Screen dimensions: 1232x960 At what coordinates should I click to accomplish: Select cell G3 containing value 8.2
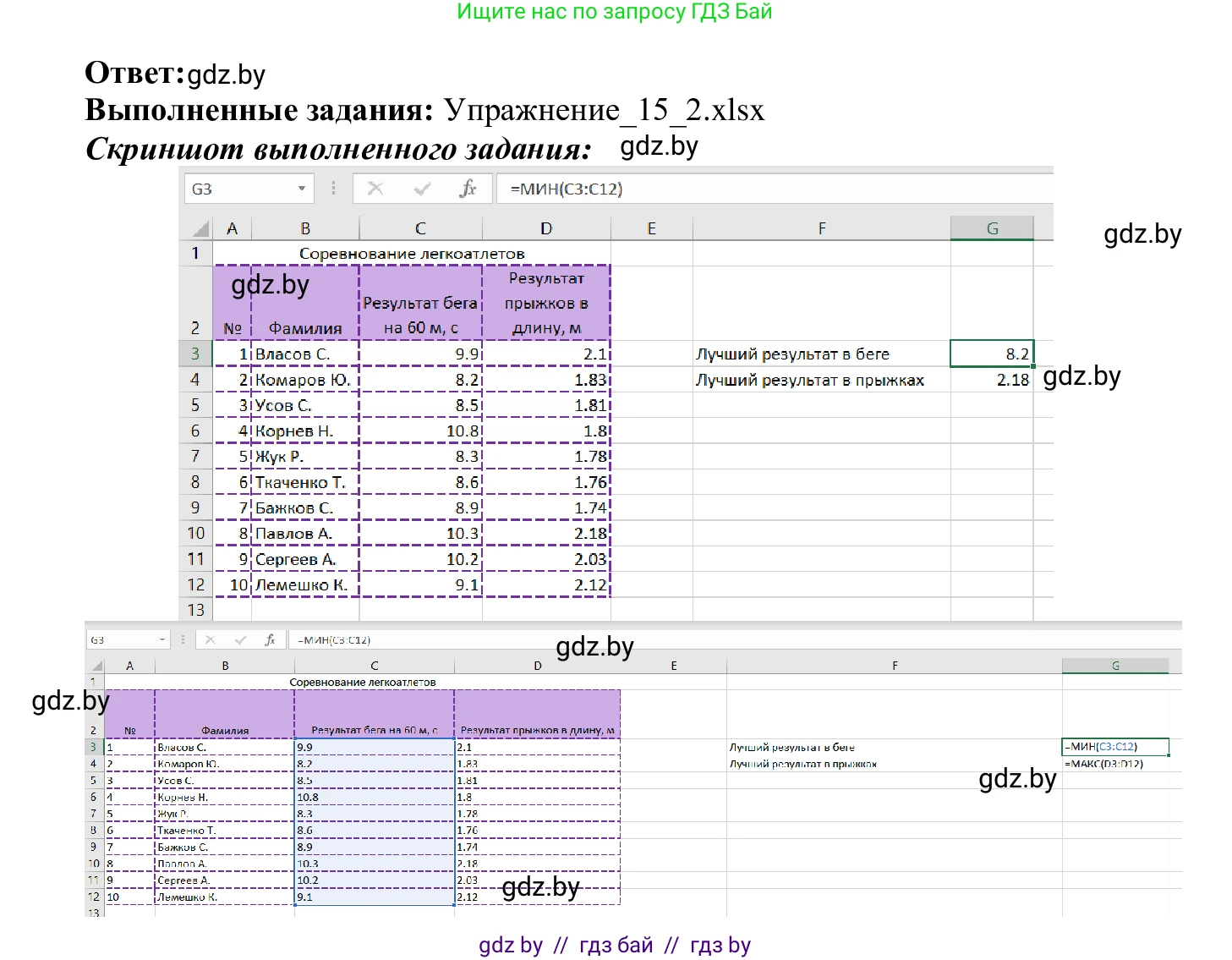click(994, 354)
